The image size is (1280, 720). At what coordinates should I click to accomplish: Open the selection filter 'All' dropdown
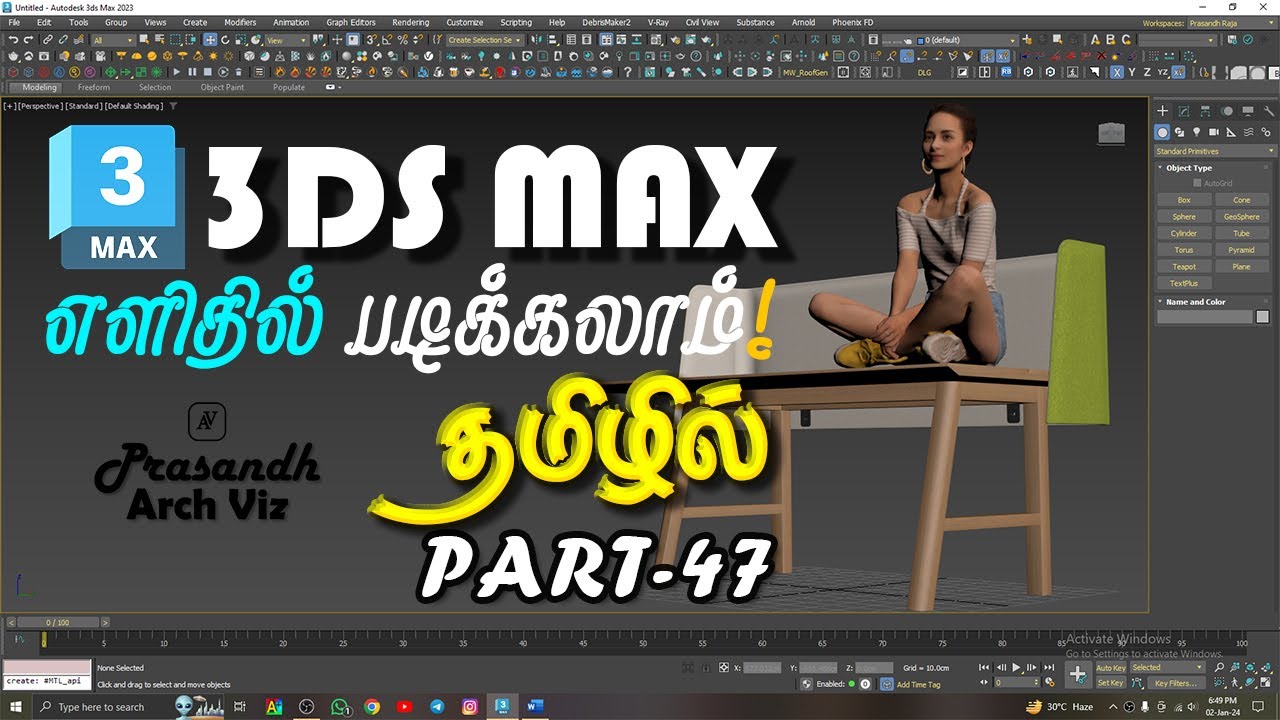pos(112,40)
